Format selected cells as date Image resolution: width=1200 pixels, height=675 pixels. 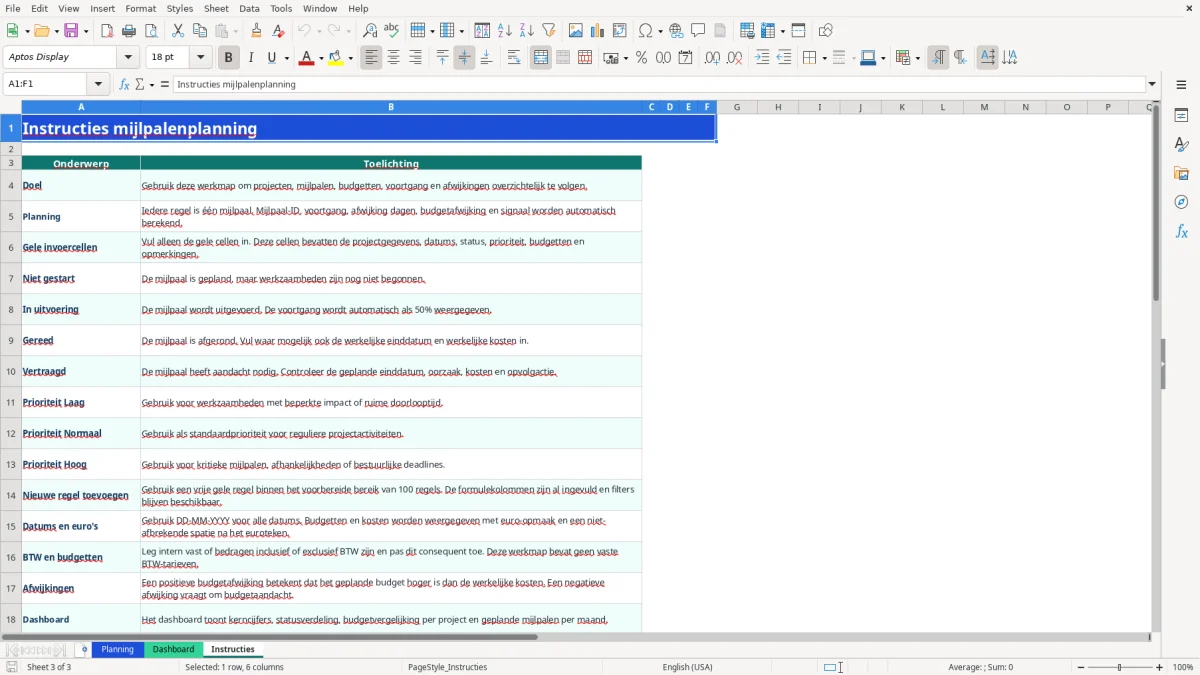pos(685,58)
